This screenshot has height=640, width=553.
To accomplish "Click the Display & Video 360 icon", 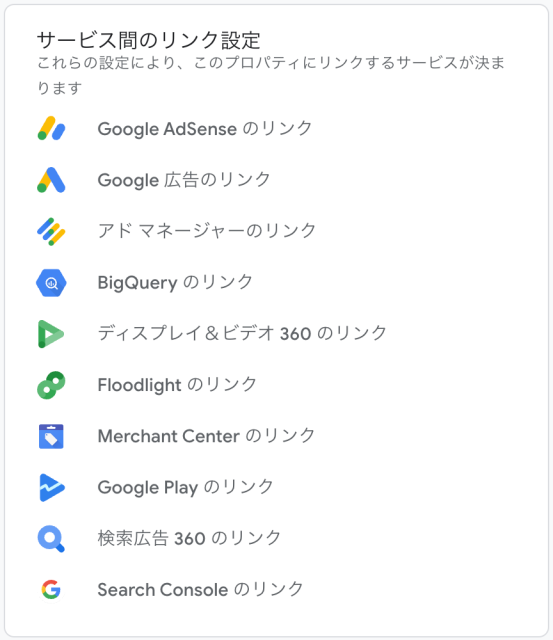I will tap(51, 334).
